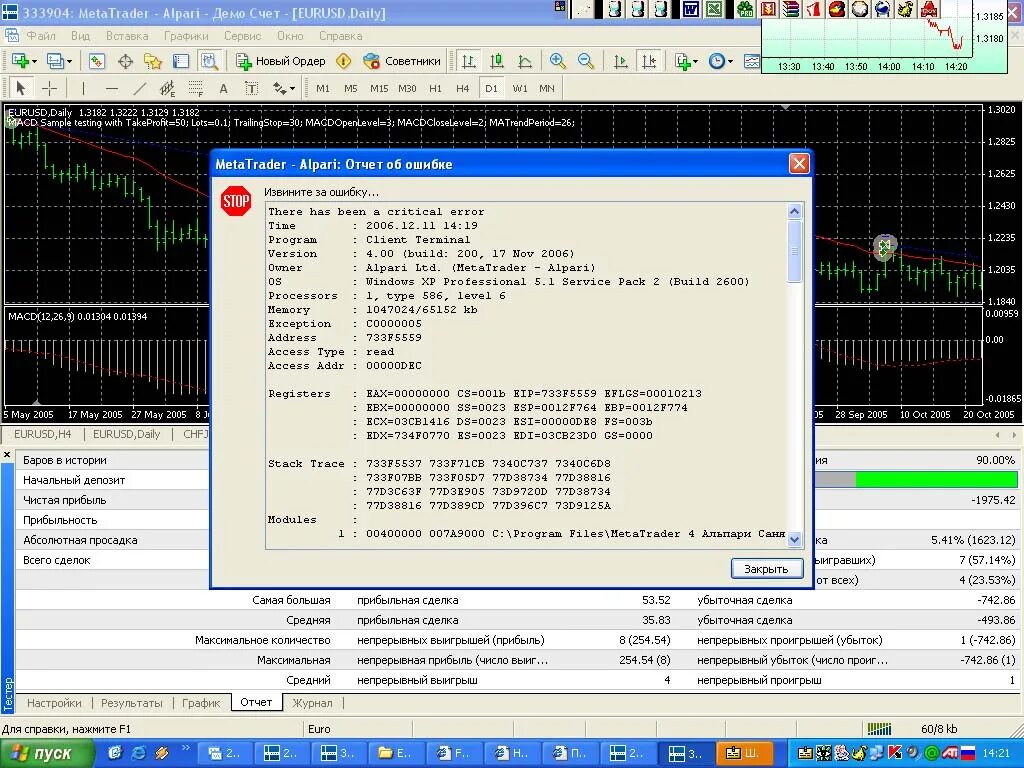
Task: Switch timeframe to M15
Action: 379,88
